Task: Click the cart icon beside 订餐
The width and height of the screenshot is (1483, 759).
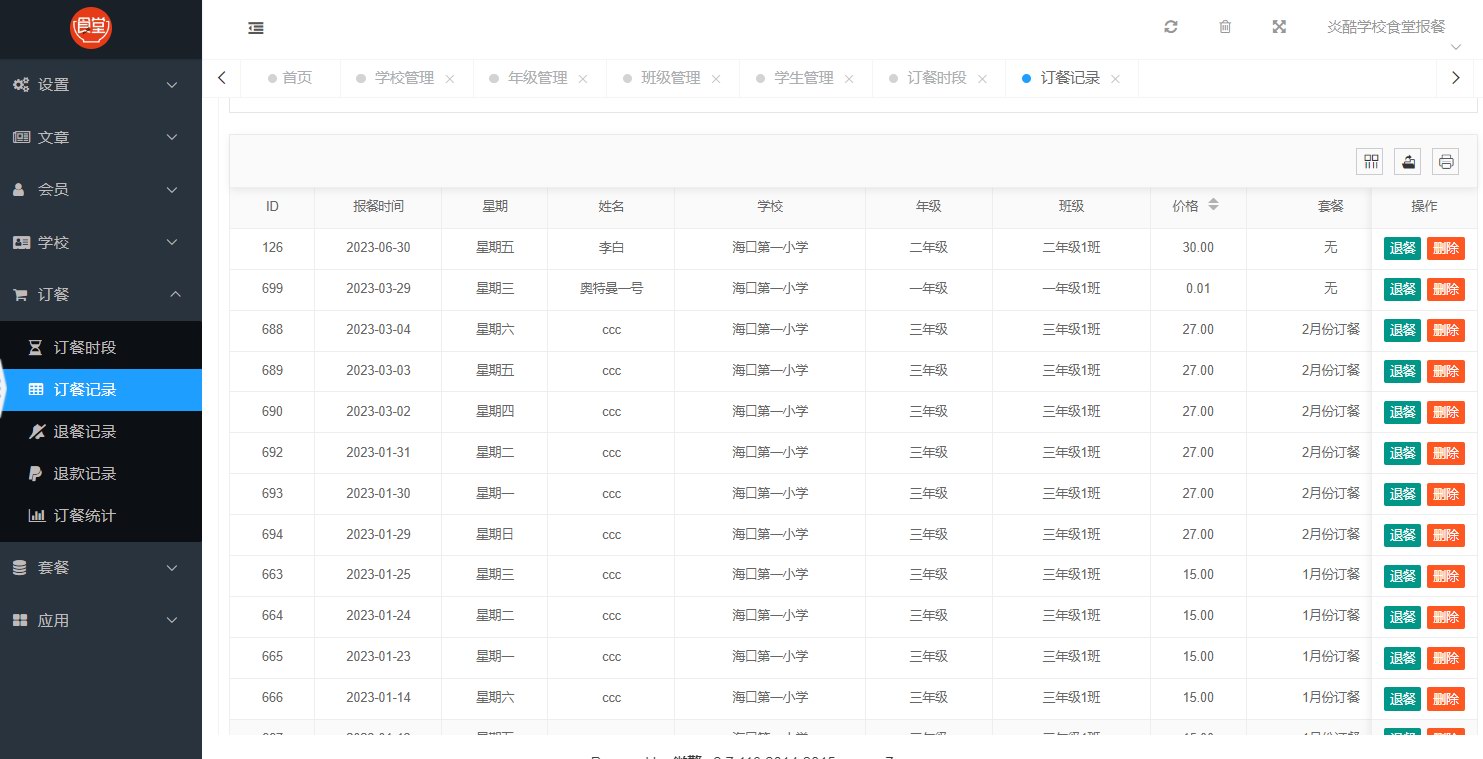Action: click(x=20, y=295)
